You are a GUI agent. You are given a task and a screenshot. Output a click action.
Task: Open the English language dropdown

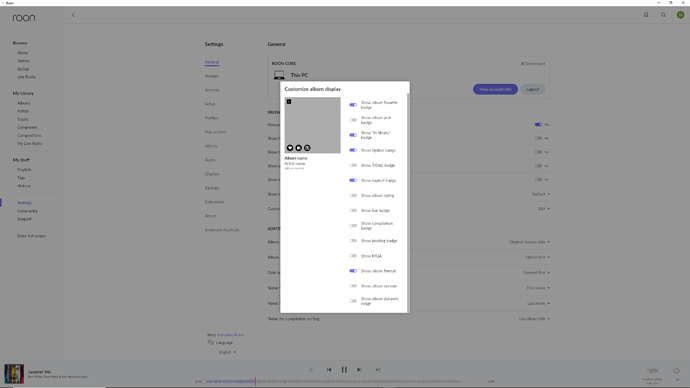tap(227, 352)
